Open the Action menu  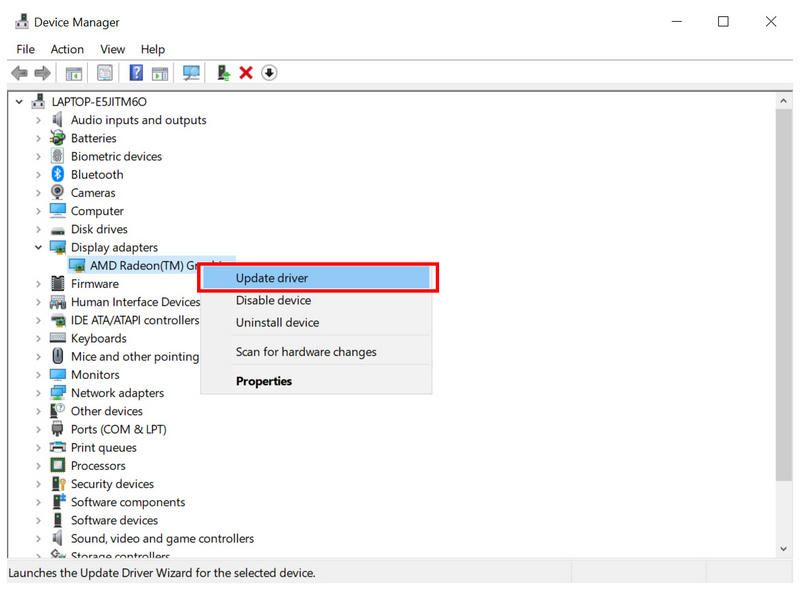[66, 49]
